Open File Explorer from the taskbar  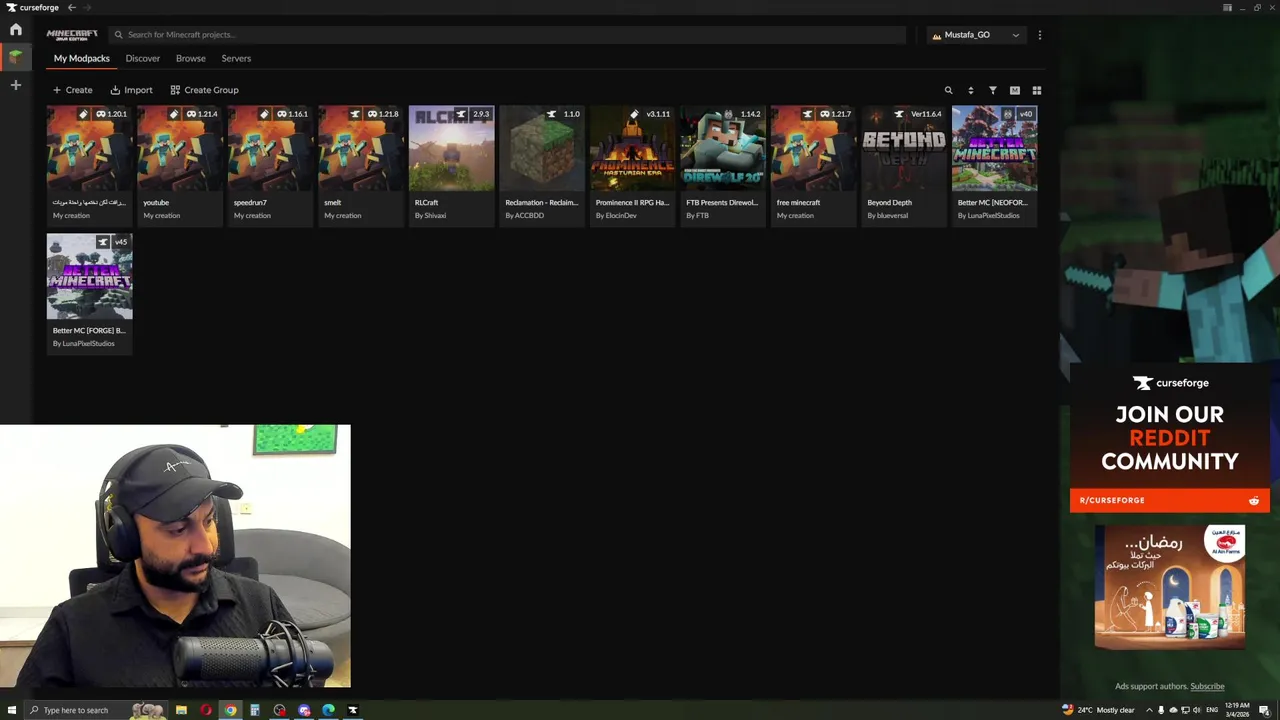tap(181, 710)
